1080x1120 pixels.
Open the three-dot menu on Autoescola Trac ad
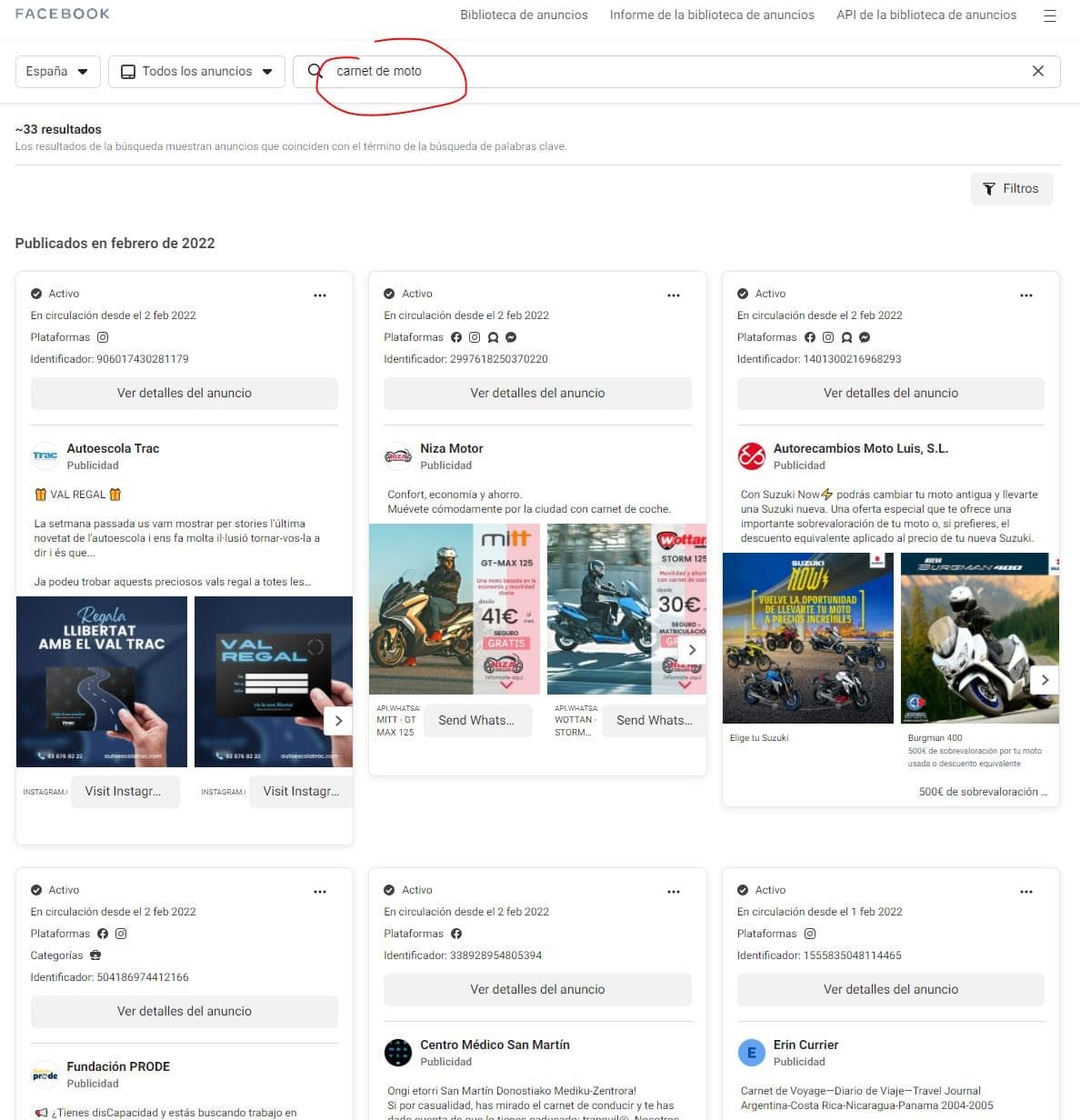(x=320, y=295)
